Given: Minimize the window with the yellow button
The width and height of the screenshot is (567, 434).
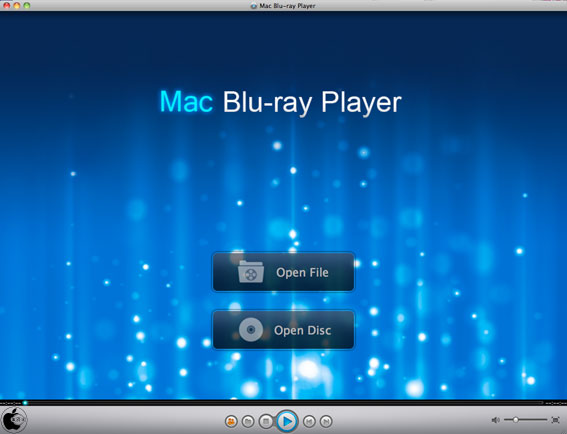Looking at the screenshot, I should tap(17, 5).
